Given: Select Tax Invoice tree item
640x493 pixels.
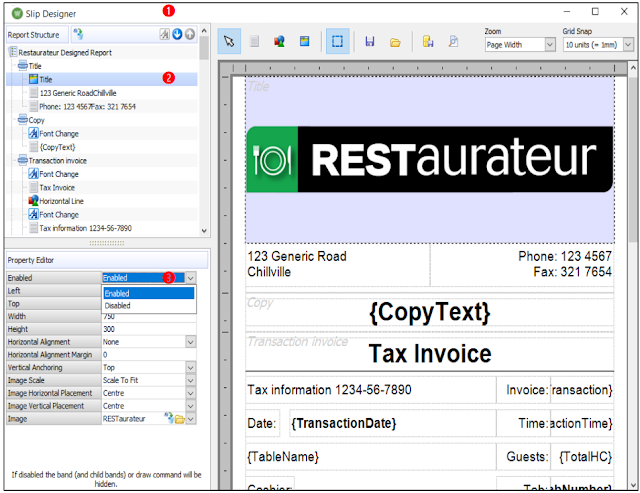Looking at the screenshot, I should coord(57,188).
